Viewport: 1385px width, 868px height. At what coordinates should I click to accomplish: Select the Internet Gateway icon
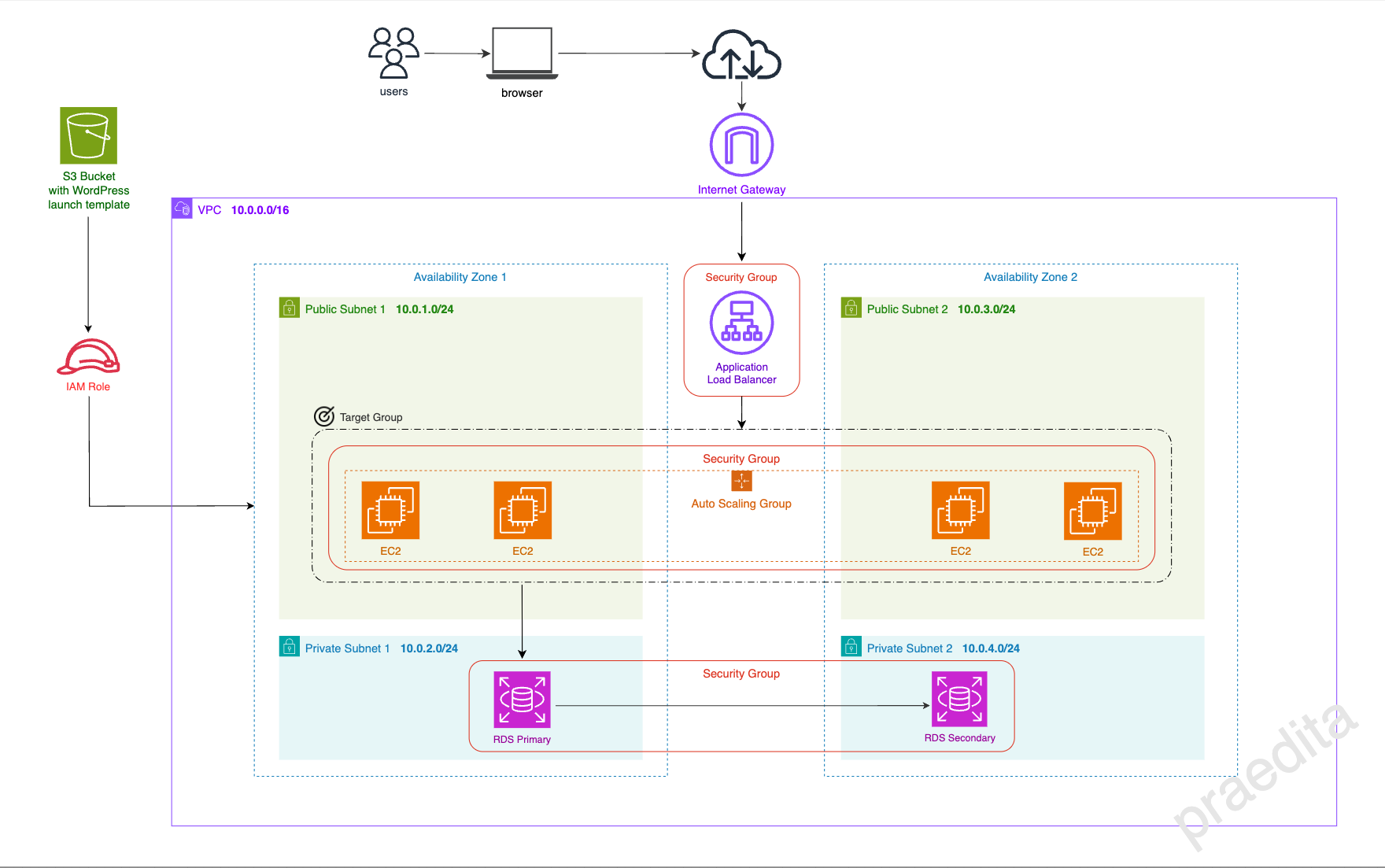tap(741, 145)
